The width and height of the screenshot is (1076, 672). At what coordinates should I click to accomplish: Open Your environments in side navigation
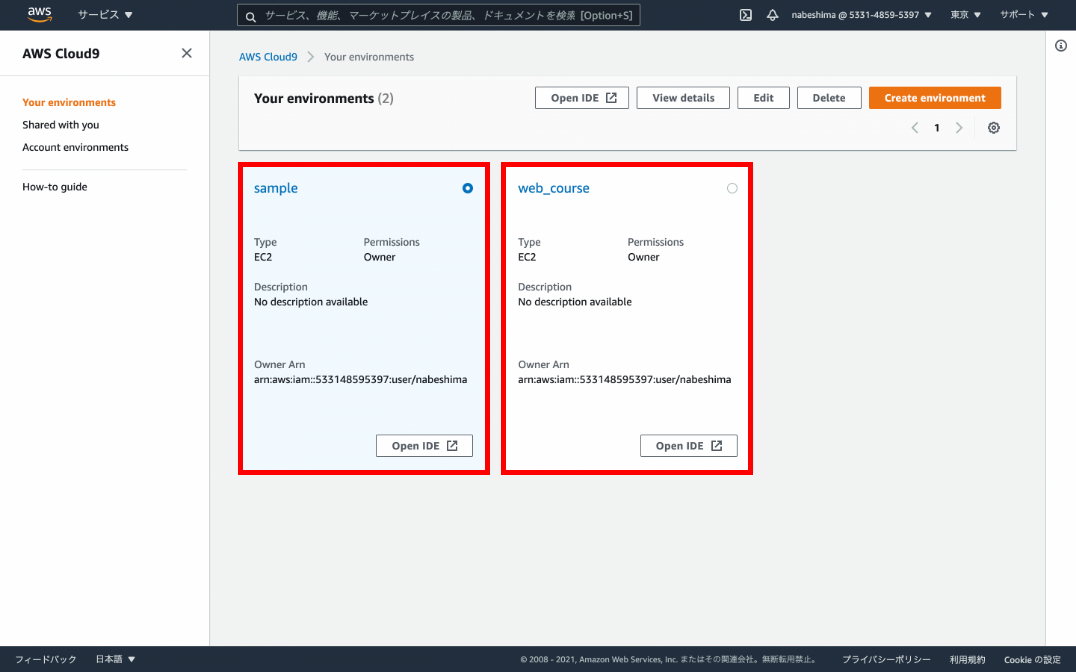coord(69,102)
